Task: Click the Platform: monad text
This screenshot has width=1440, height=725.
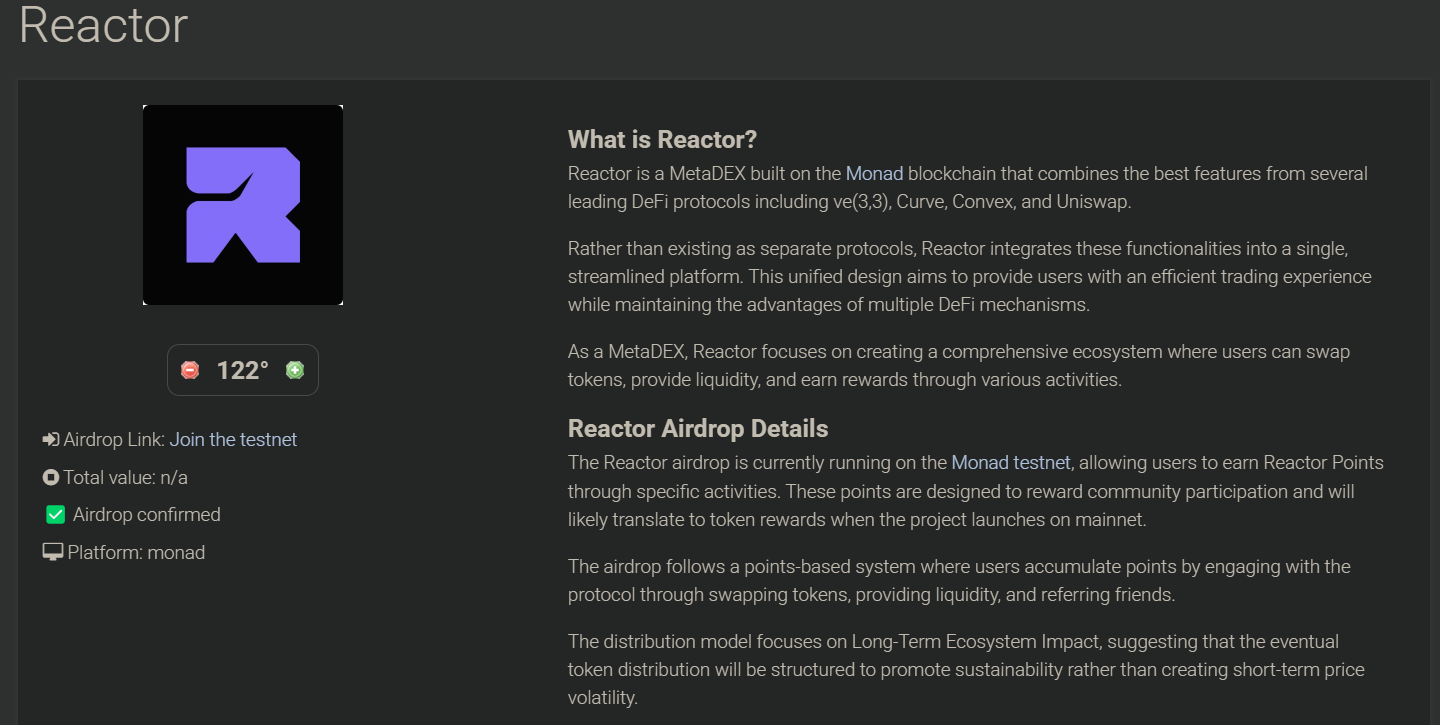Action: [136, 552]
